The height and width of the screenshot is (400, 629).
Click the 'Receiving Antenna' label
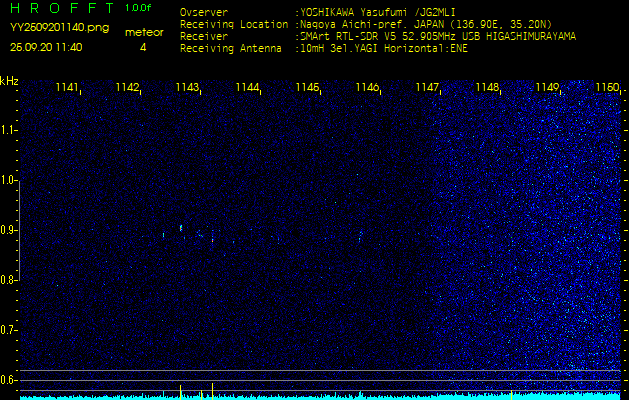[x=231, y=49]
